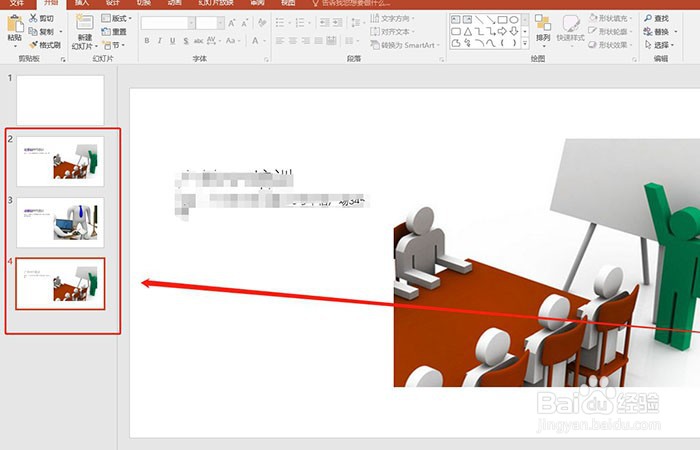
Task: Click Convert to SmartArt button
Action: tap(405, 45)
